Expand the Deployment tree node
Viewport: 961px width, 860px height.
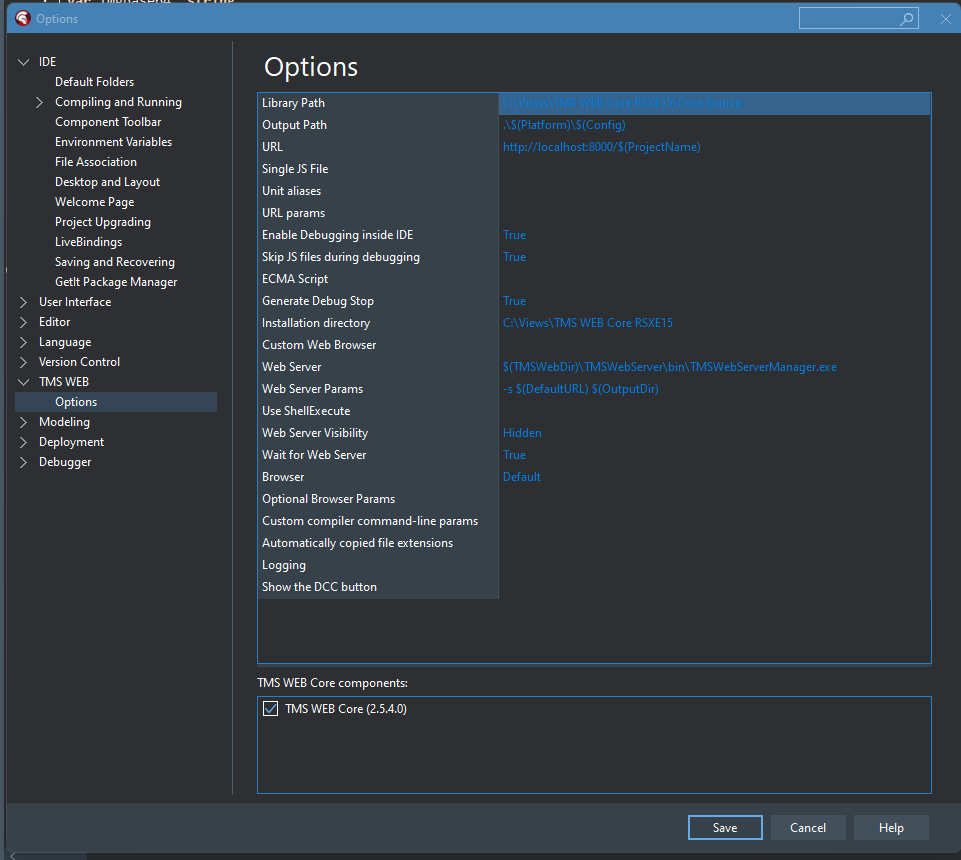point(24,442)
